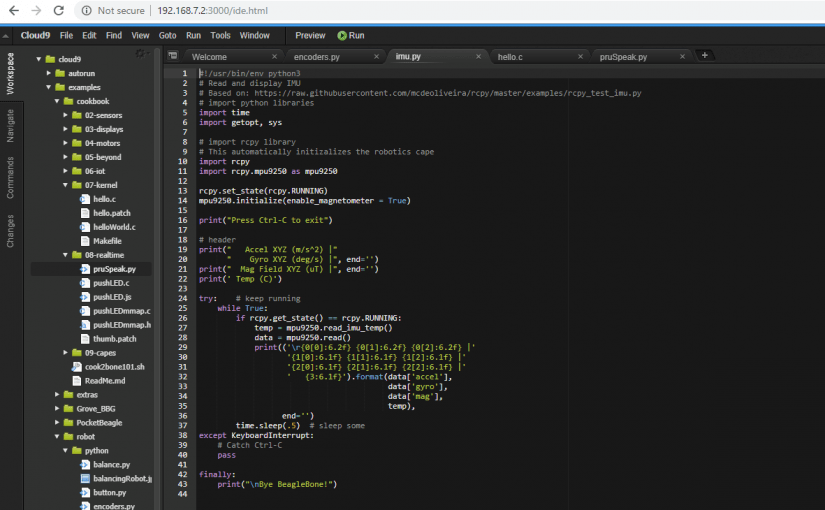Expand the 05-beyond folder
The height and width of the screenshot is (510, 825).
point(65,157)
